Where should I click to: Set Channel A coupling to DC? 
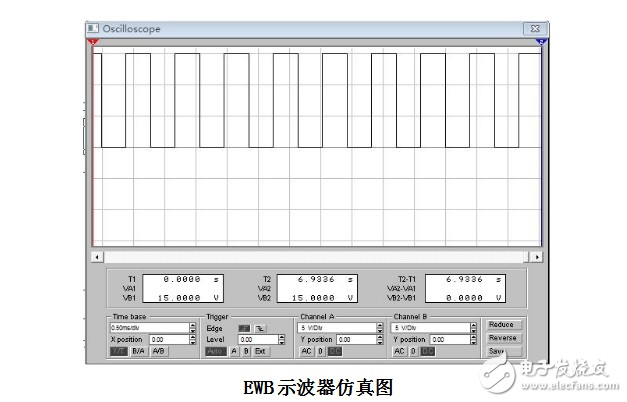(x=335, y=351)
